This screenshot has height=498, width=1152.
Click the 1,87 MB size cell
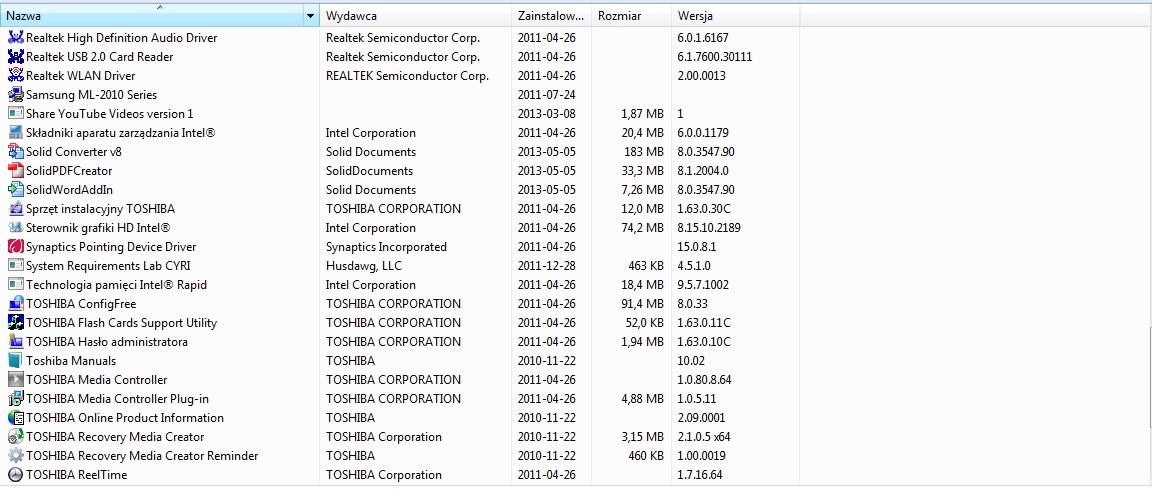tap(642, 114)
